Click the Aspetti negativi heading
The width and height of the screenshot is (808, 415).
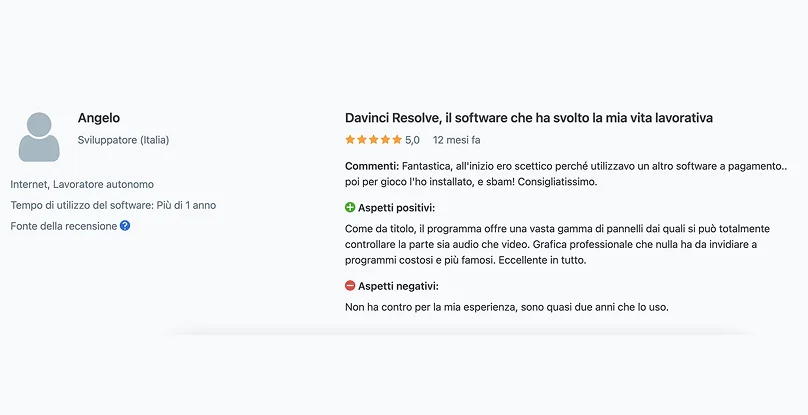click(398, 286)
